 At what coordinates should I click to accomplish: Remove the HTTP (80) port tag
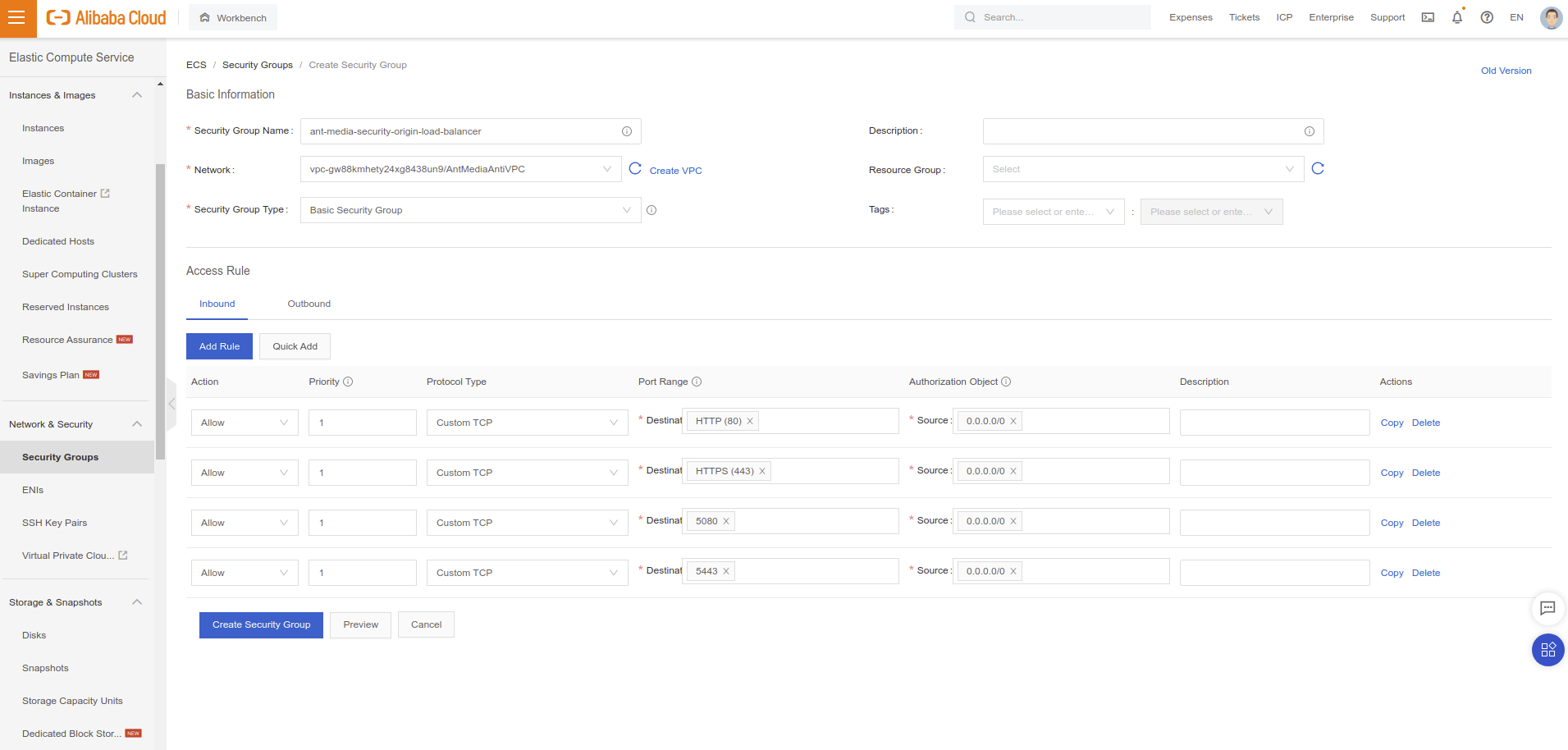point(750,421)
